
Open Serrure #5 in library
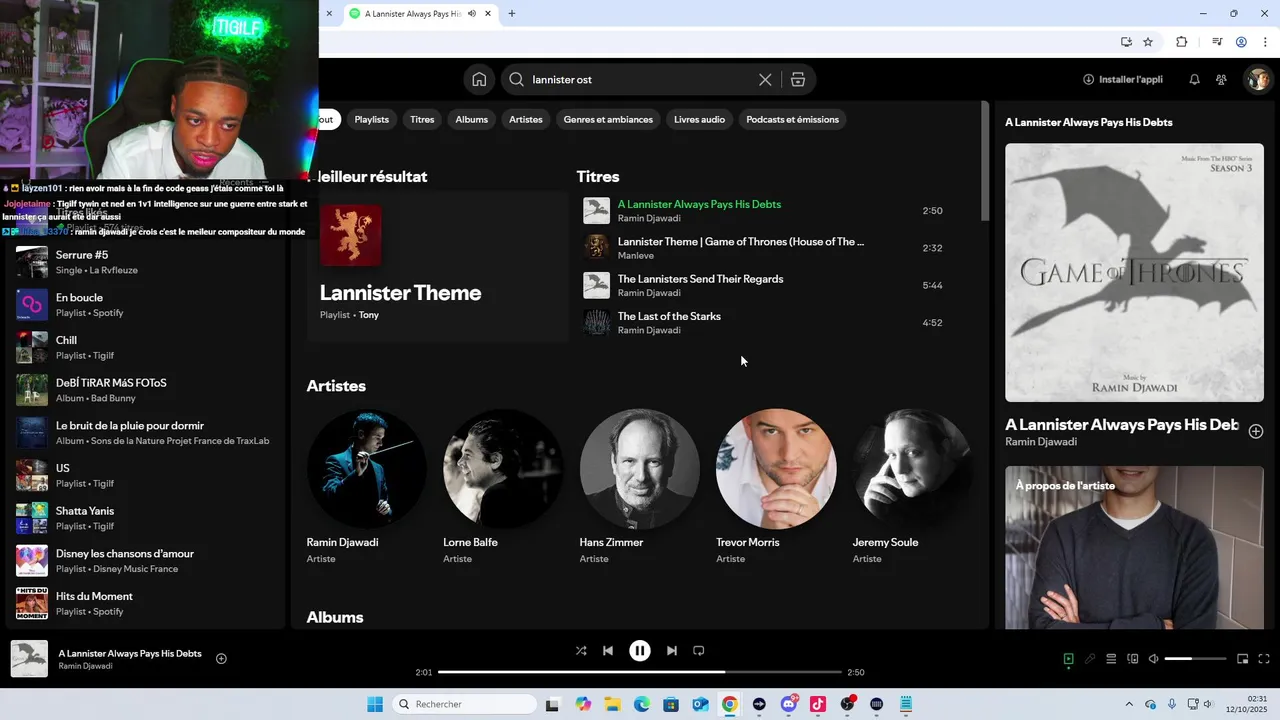pyautogui.click(x=145, y=262)
